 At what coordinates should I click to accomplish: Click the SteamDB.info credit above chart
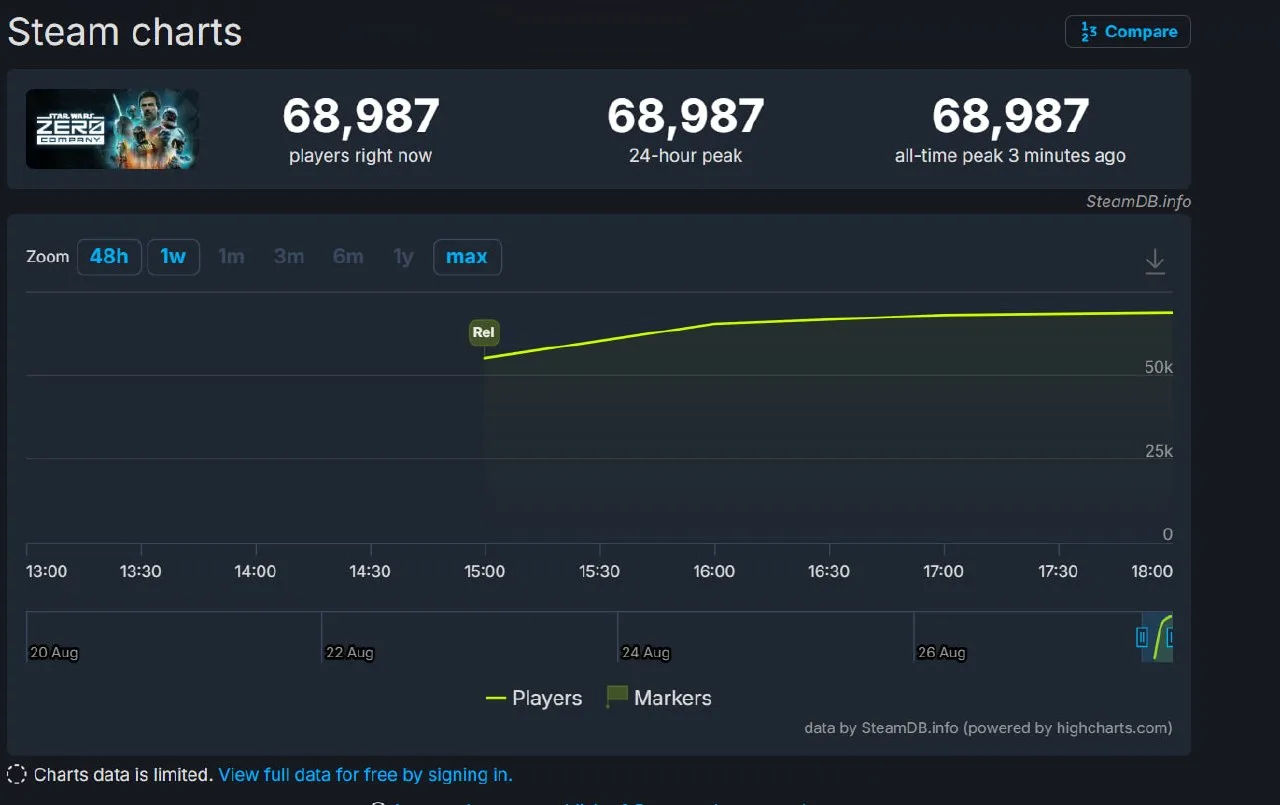pyautogui.click(x=1139, y=201)
